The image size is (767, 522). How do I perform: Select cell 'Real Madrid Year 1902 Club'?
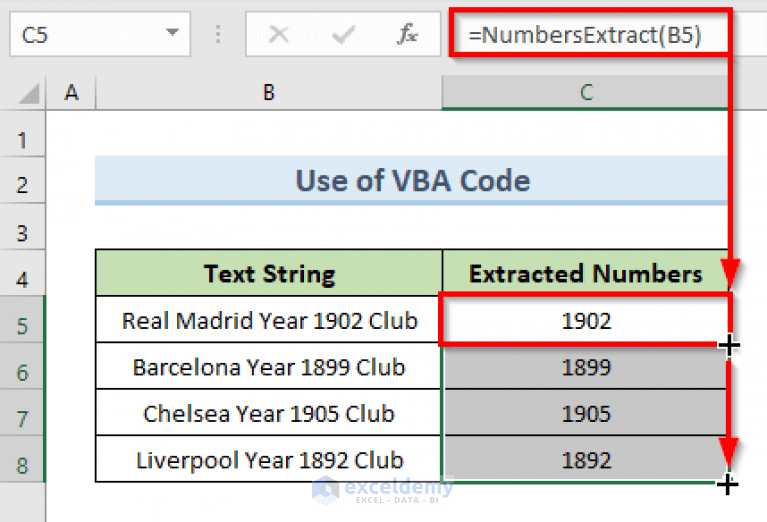(269, 320)
